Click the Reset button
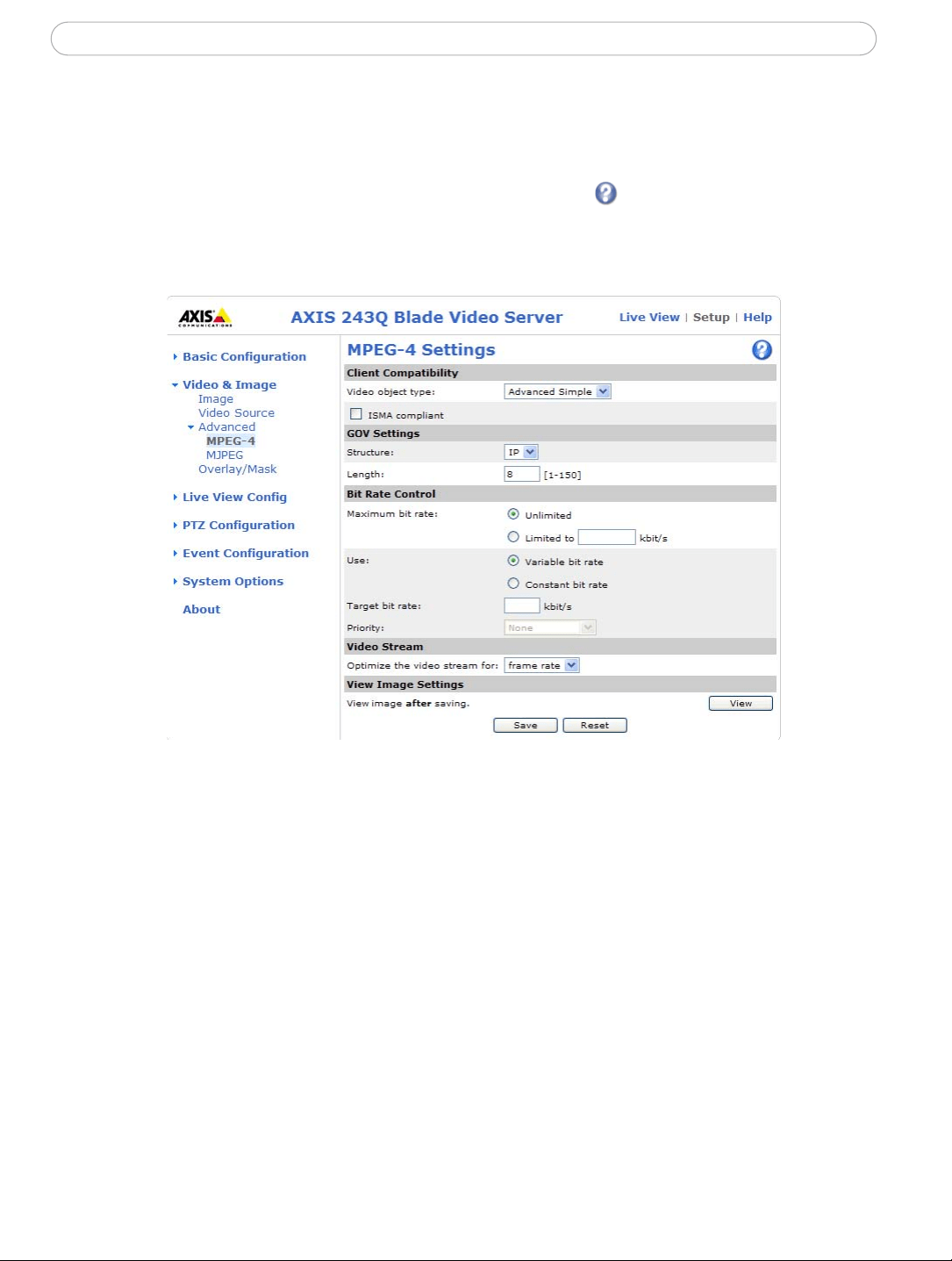Viewport: 952px width, 1261px height. click(595, 725)
